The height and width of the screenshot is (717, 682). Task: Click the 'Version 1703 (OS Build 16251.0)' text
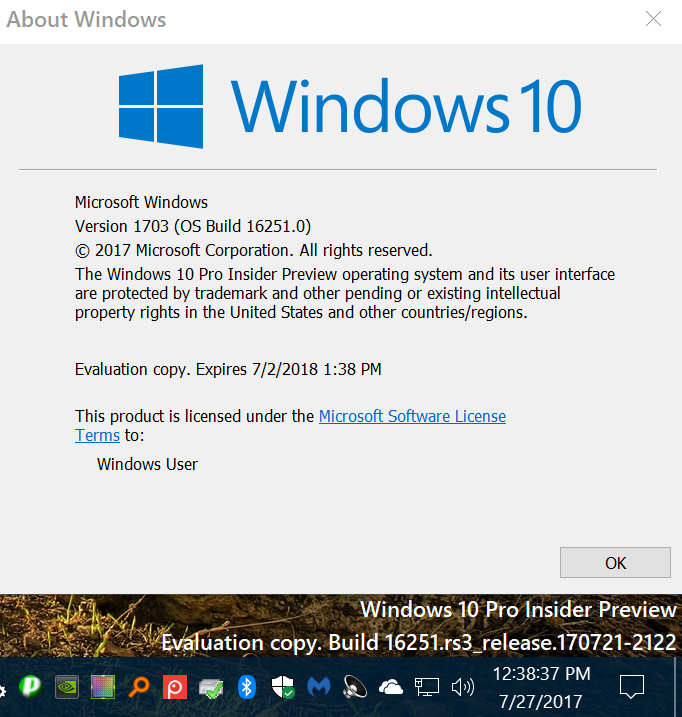click(193, 226)
